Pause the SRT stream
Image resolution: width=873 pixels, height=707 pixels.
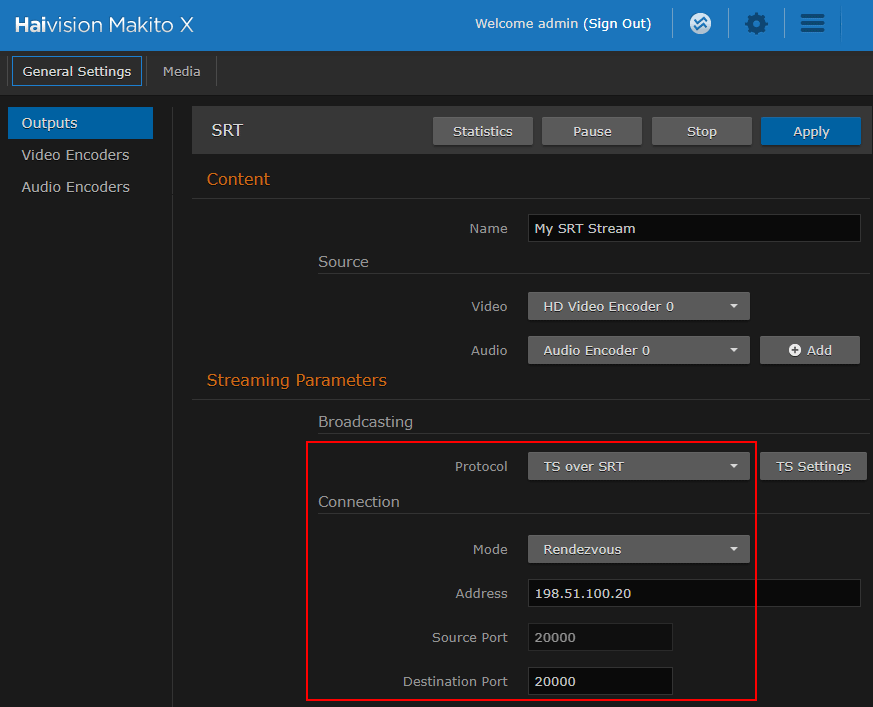click(x=592, y=131)
